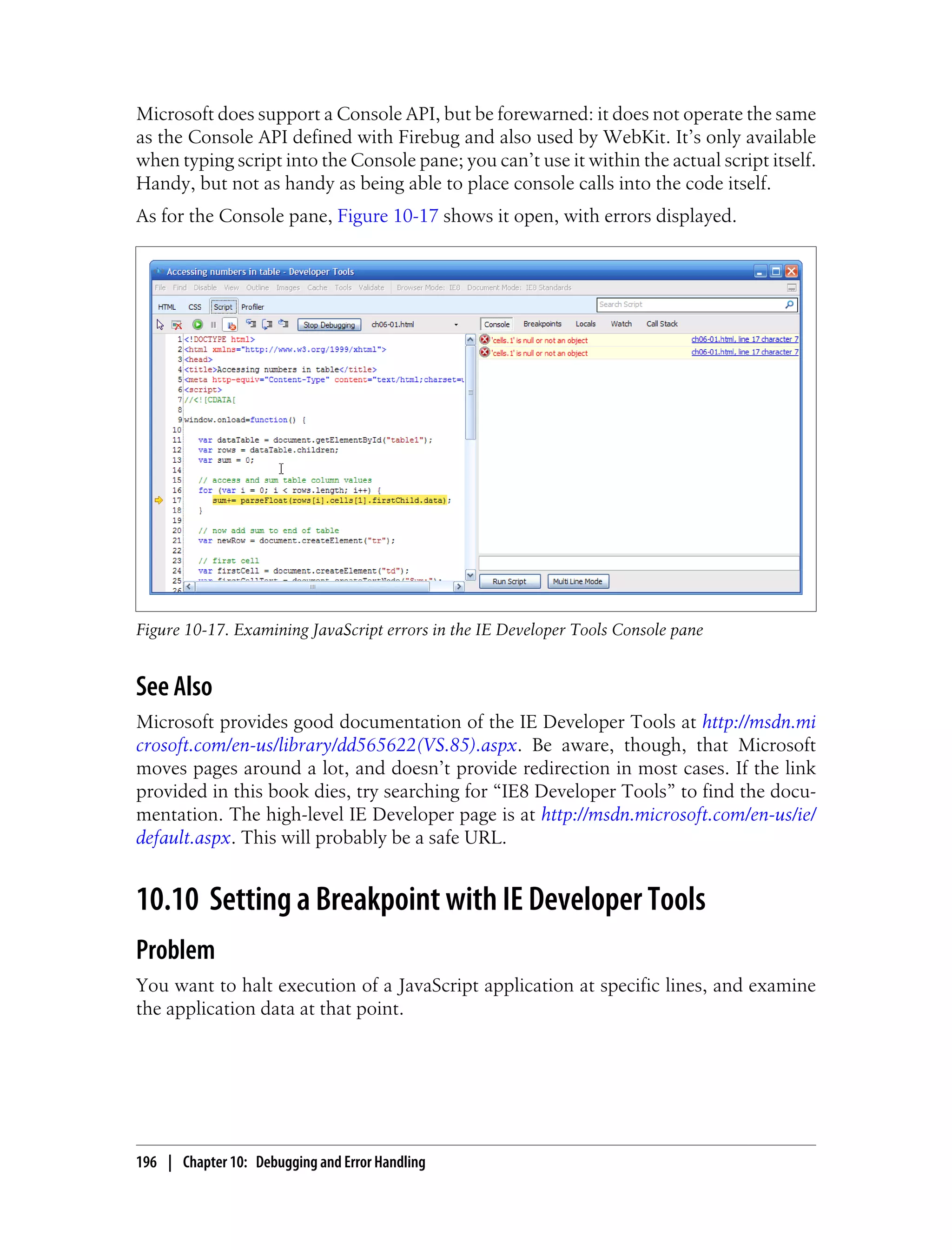952x1250 pixels.
Task: Click the highlighted sum+= parseFloat line
Action: (331, 500)
